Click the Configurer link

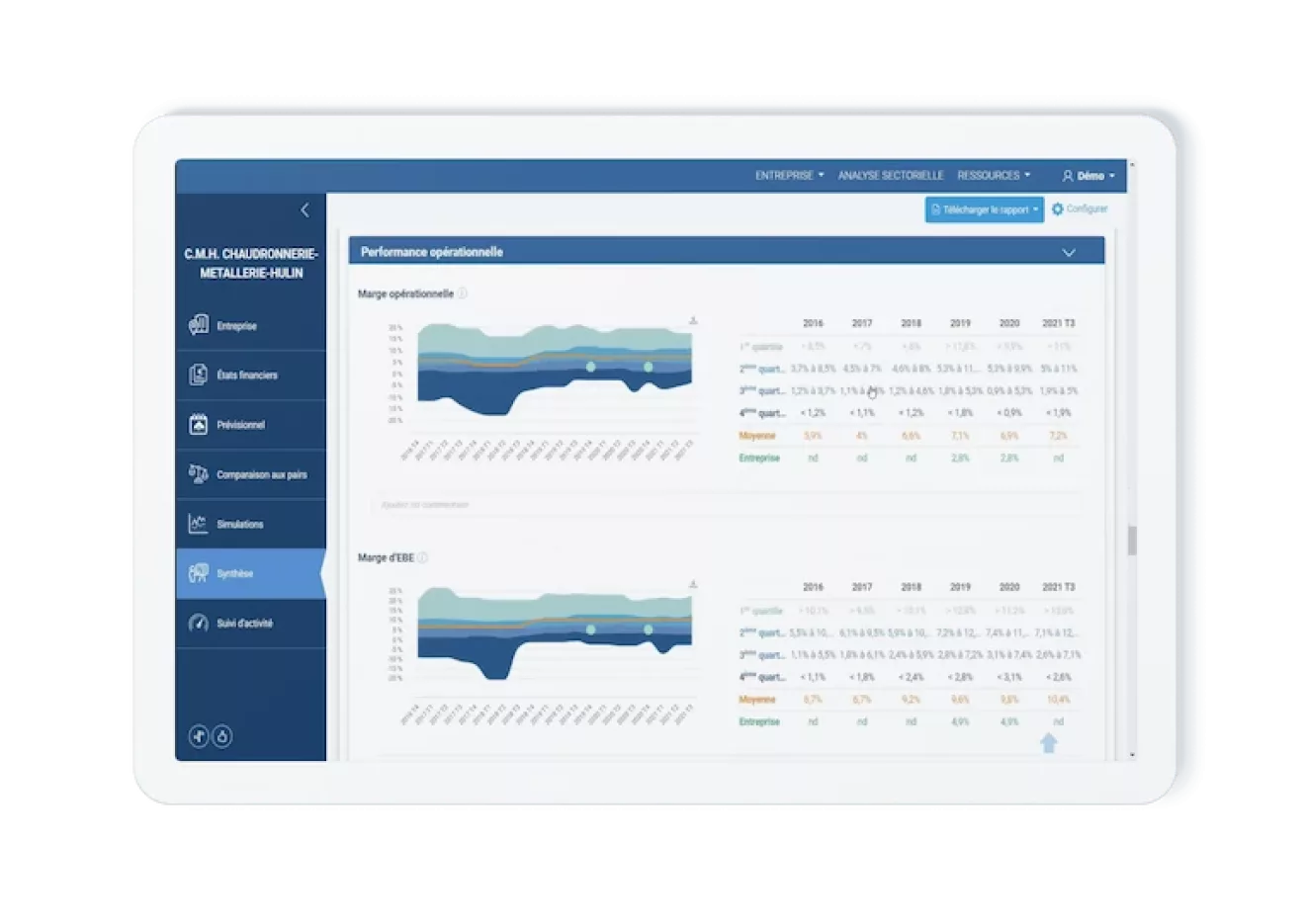coord(1087,209)
